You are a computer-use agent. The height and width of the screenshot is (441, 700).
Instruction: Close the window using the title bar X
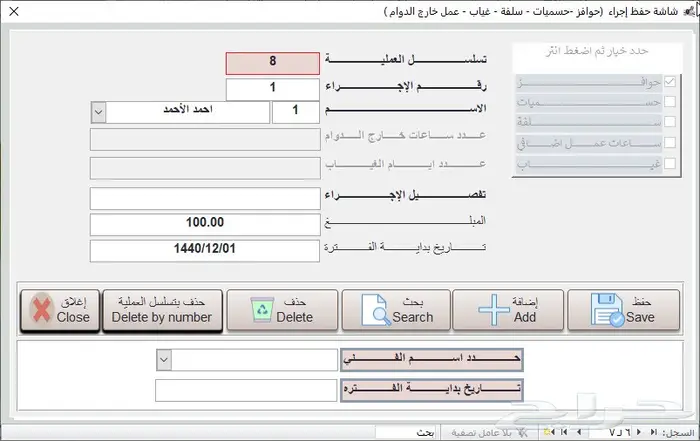tap(14, 11)
